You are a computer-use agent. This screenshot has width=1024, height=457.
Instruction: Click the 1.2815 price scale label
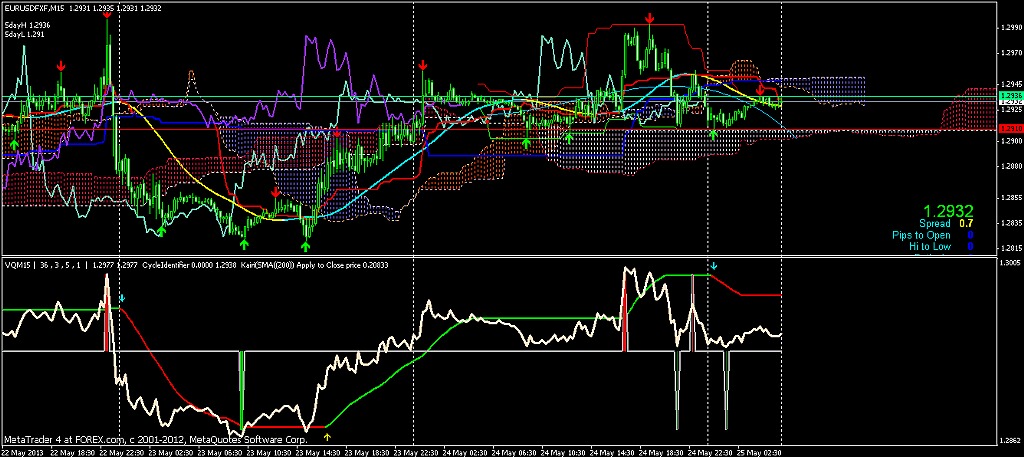click(x=1010, y=249)
